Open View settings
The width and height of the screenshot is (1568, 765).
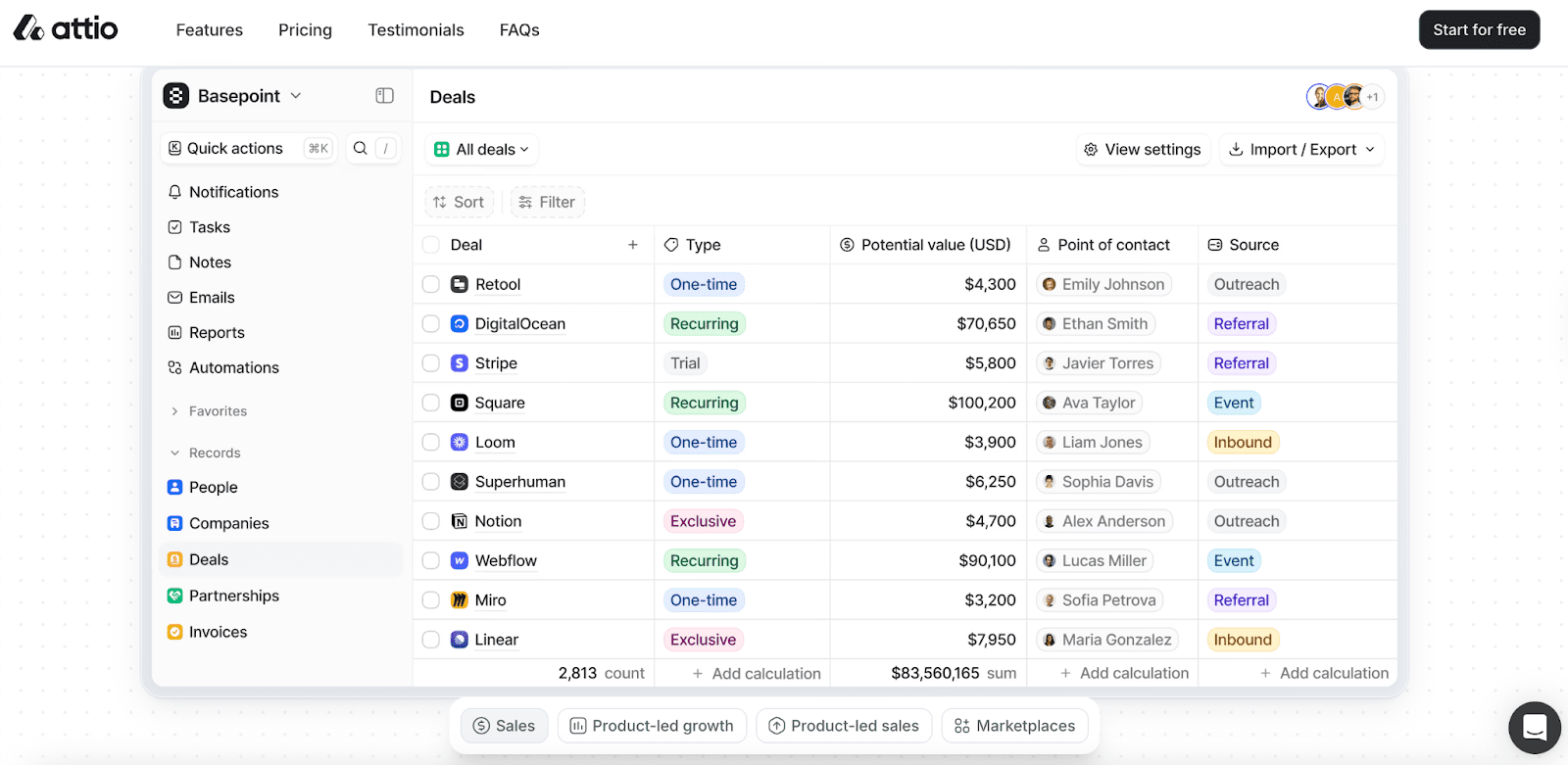click(1143, 149)
